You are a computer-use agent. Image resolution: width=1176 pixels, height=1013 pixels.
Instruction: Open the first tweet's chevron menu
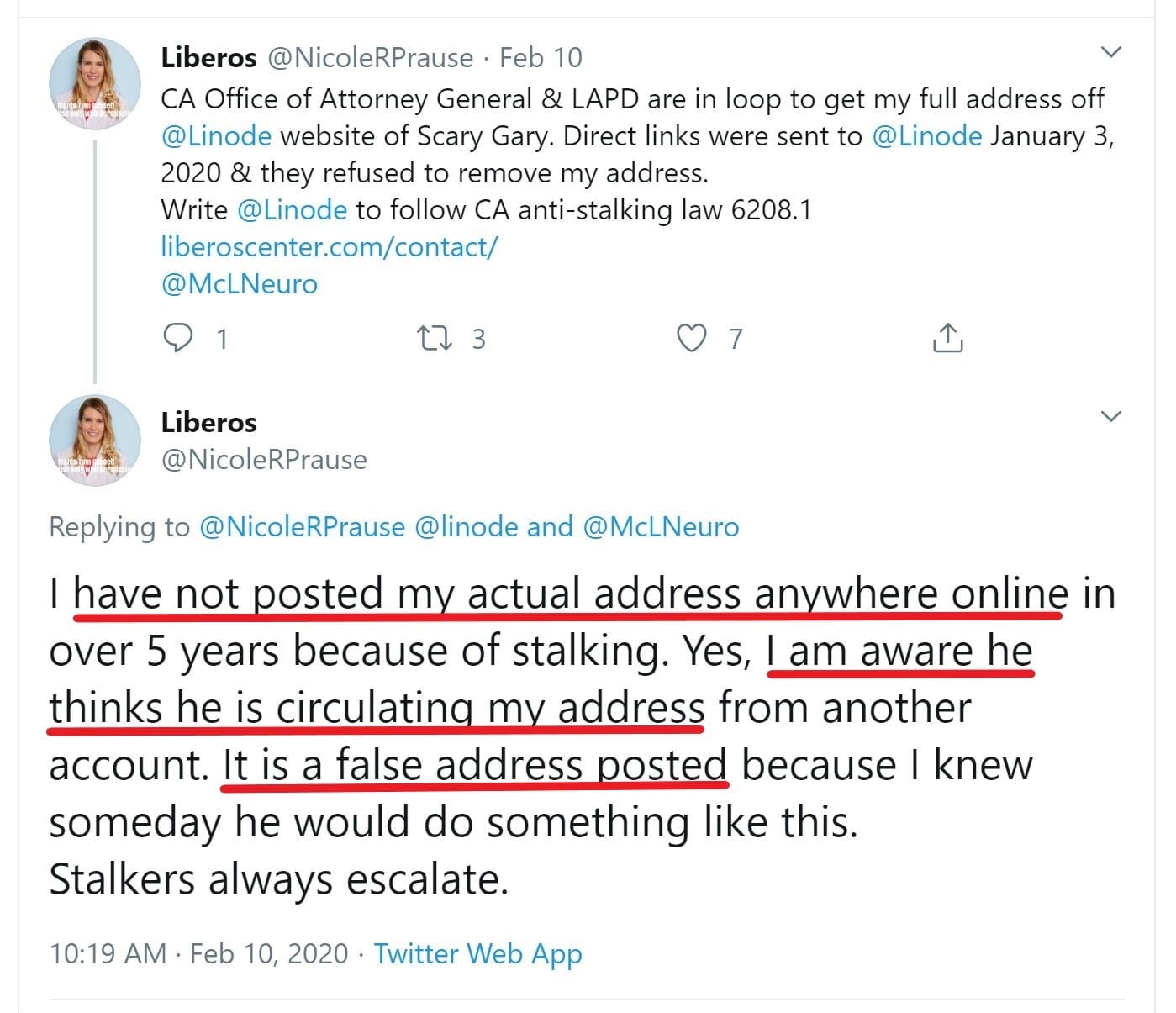pyautogui.click(x=1110, y=53)
